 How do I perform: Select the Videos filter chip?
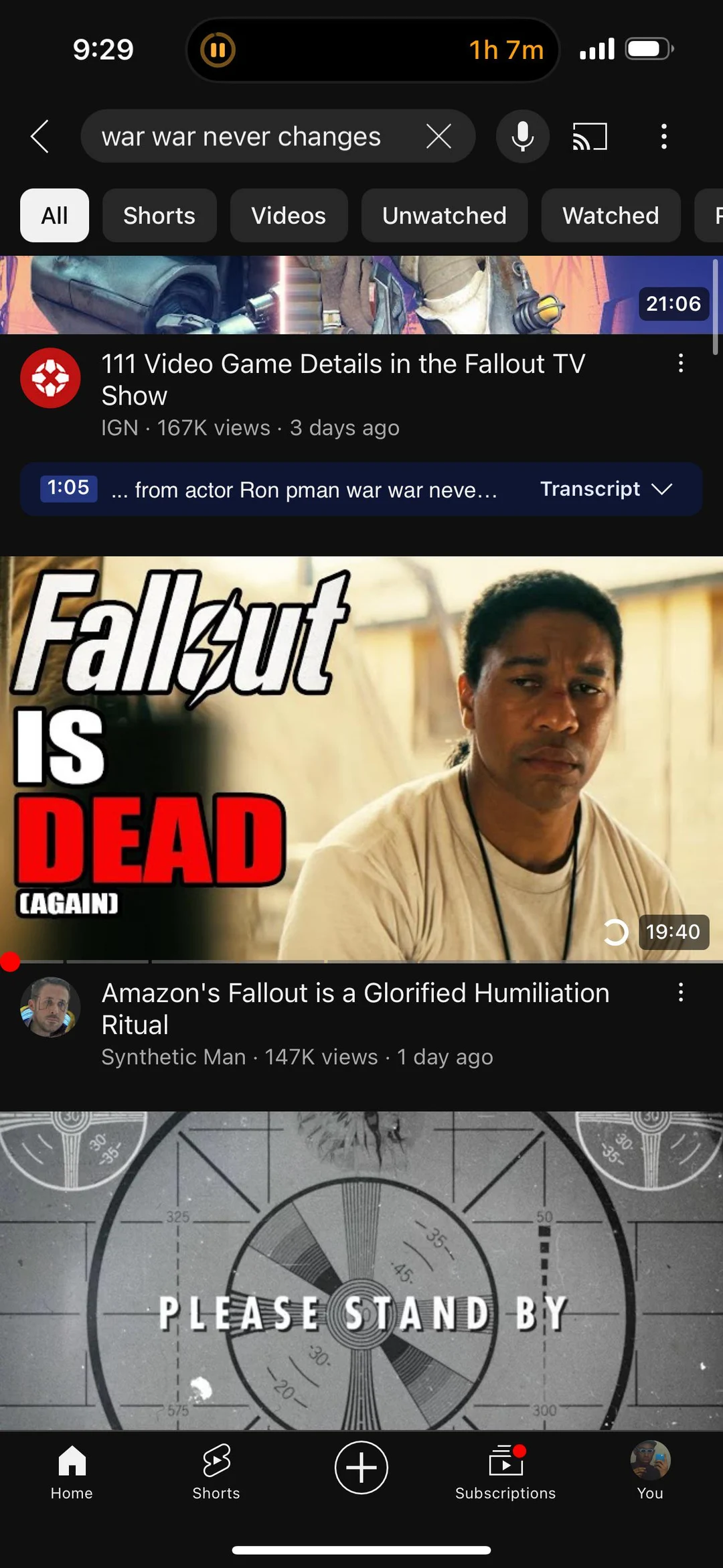[x=289, y=216]
